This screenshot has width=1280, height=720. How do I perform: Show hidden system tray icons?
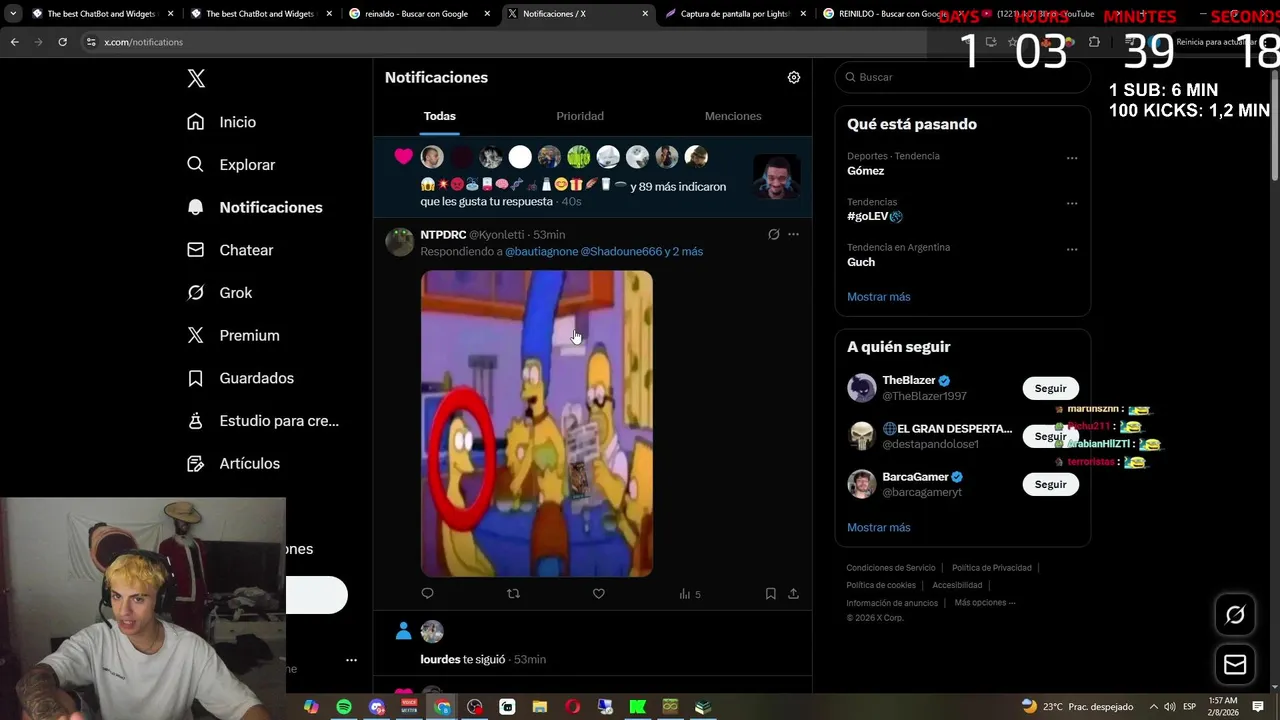1153,707
